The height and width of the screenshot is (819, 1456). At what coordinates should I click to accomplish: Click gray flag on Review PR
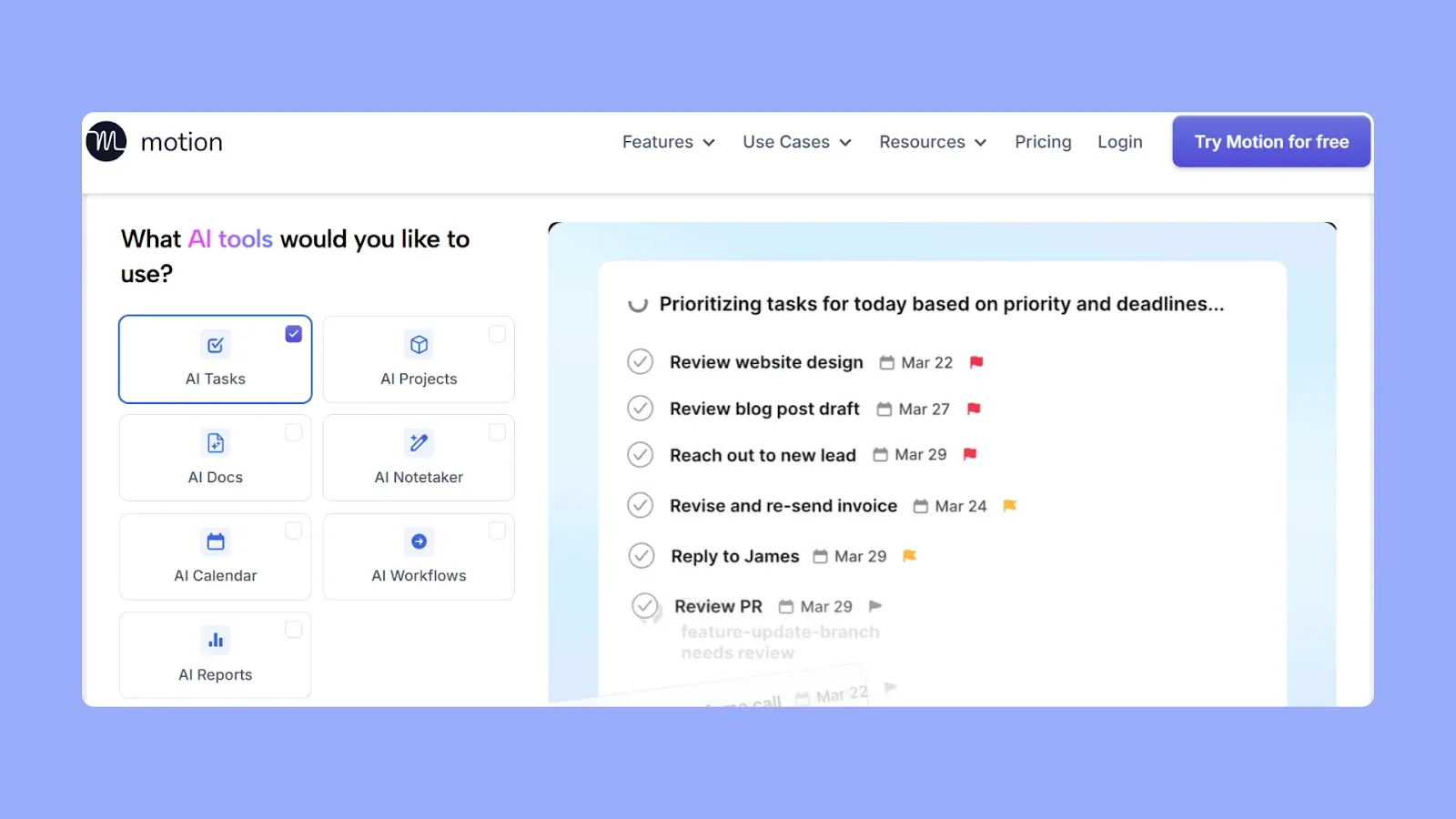tap(875, 606)
